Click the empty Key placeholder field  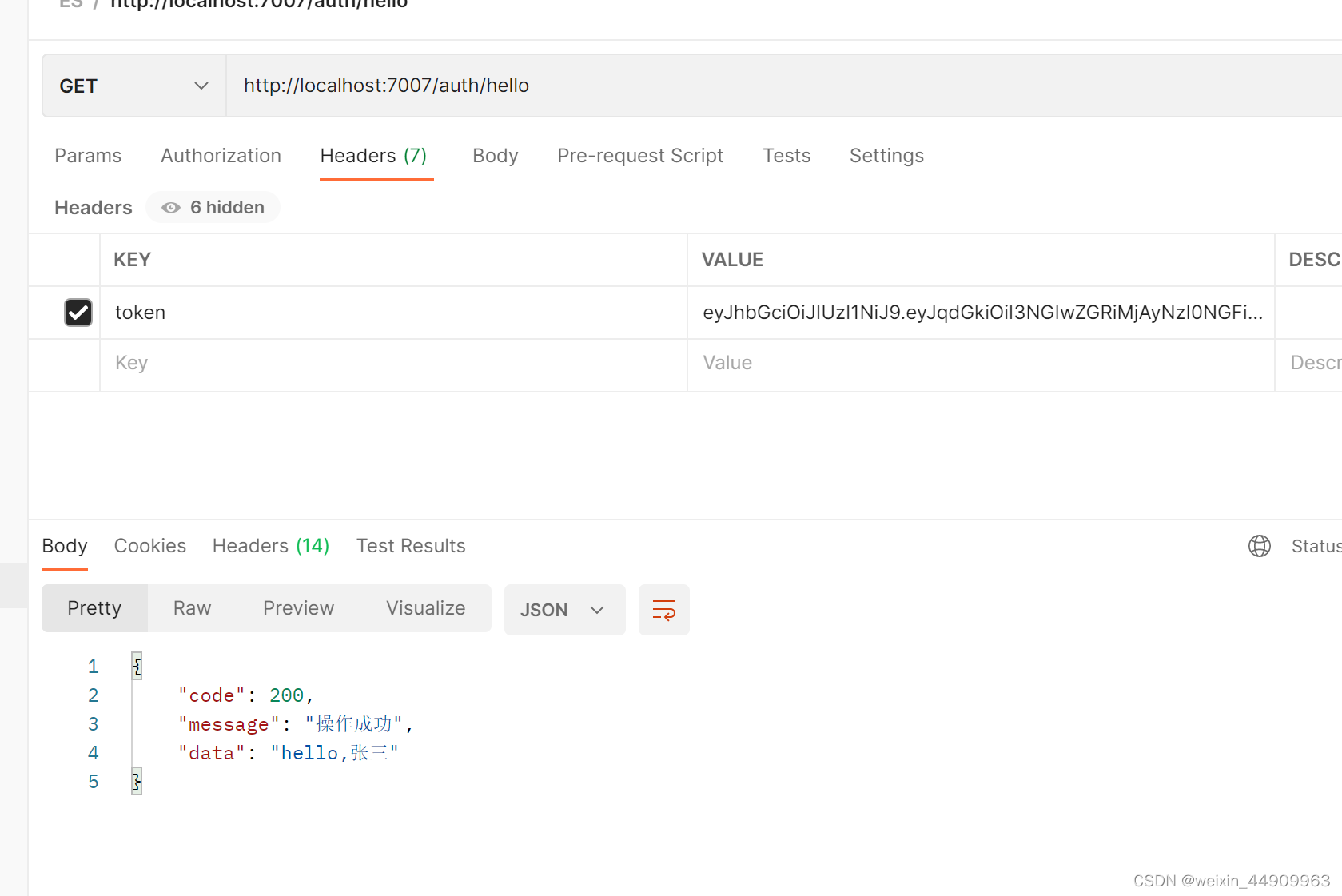(393, 364)
